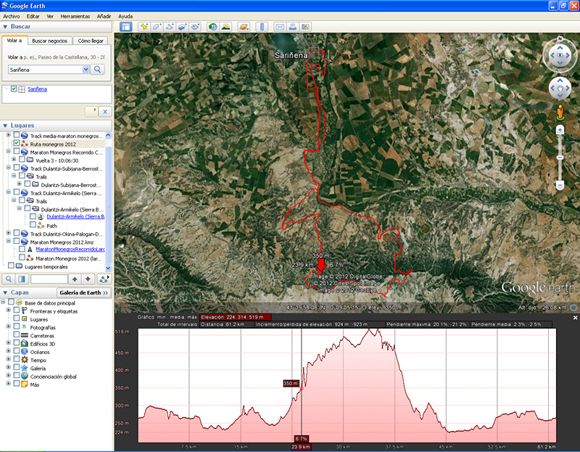Open the search box dropdown arrow
Screen dimensions: 580x452
click(86, 69)
